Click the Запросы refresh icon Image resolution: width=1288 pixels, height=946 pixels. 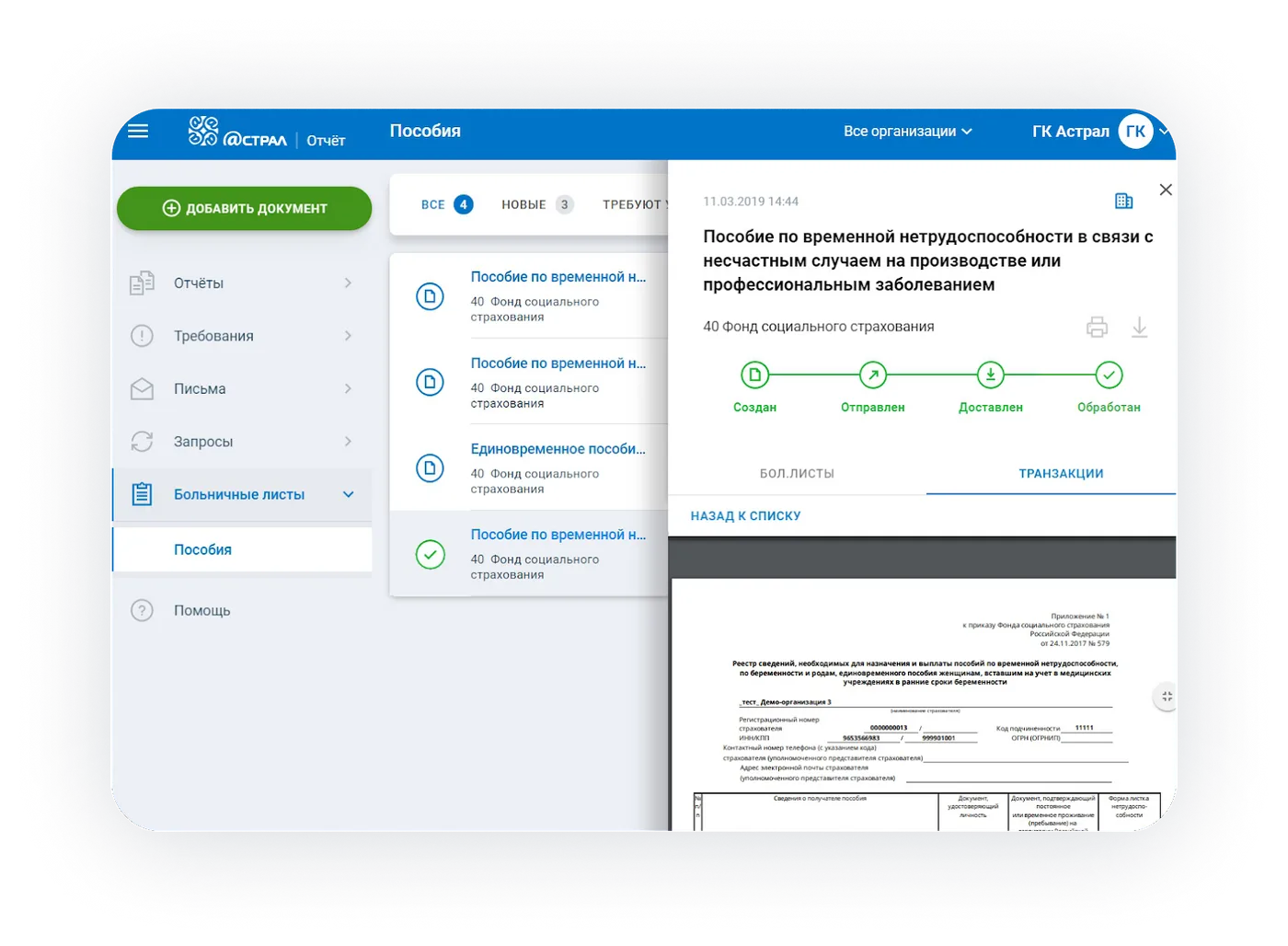point(142,442)
